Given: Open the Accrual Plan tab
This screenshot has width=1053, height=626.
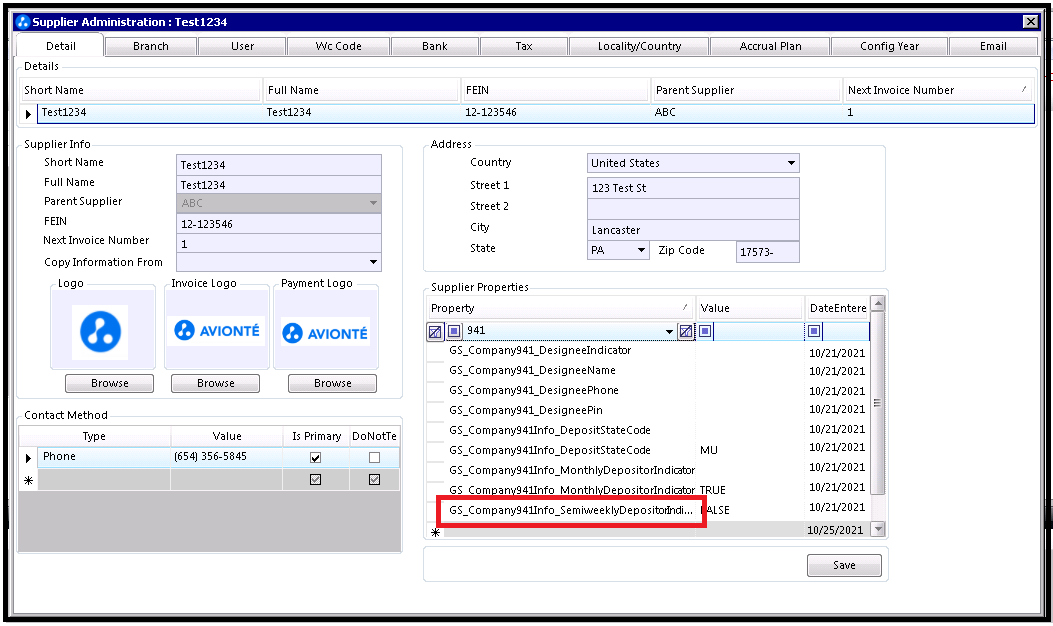Looking at the screenshot, I should click(770, 46).
